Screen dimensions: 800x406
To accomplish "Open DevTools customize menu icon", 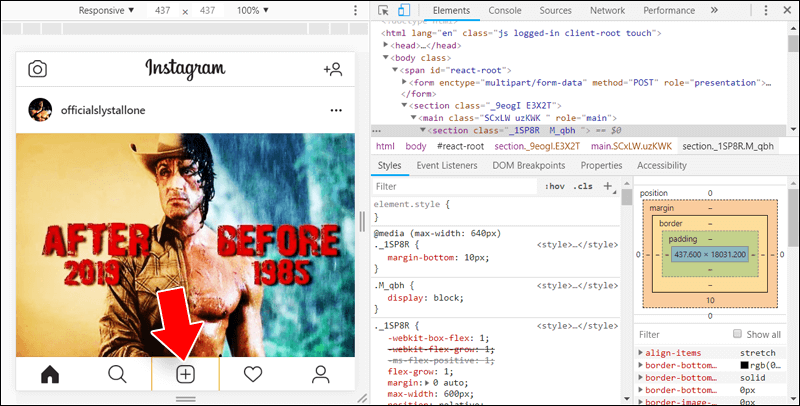I will pyautogui.click(x=765, y=10).
